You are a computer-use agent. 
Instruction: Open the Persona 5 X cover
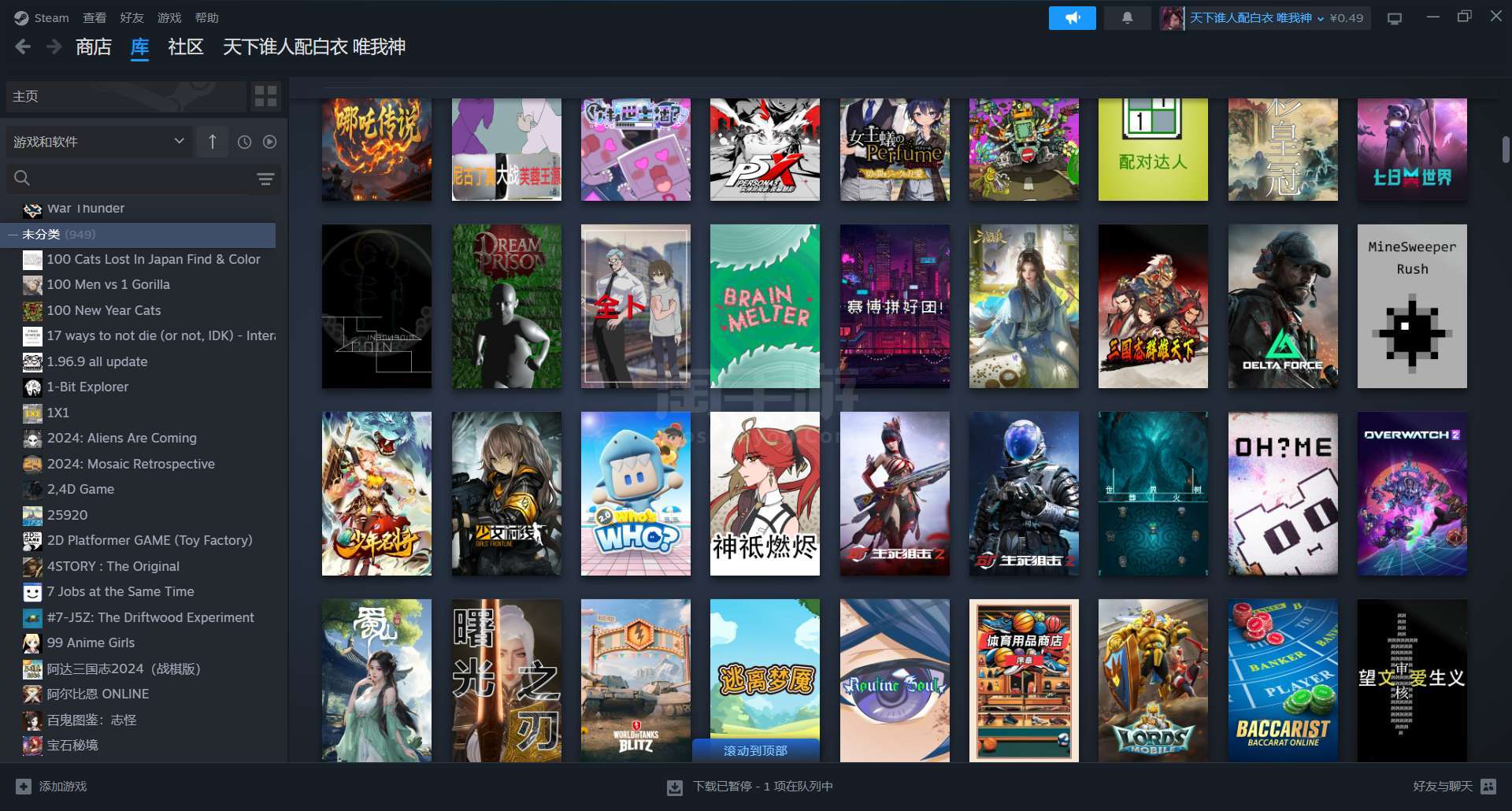765,150
